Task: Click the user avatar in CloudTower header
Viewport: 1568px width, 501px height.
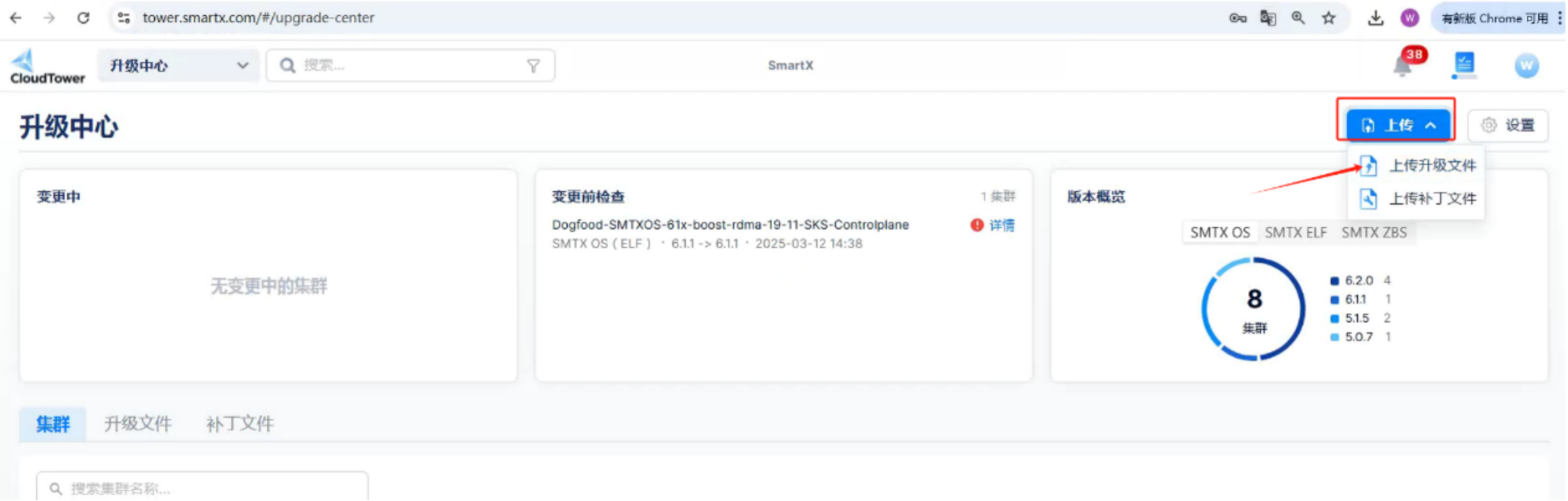Action: tap(1526, 65)
